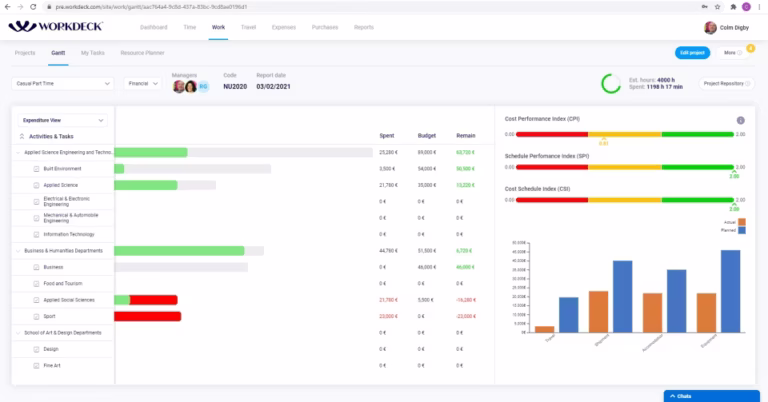
Task: Open the Casual Part Time project dropdown
Action: click(x=63, y=84)
